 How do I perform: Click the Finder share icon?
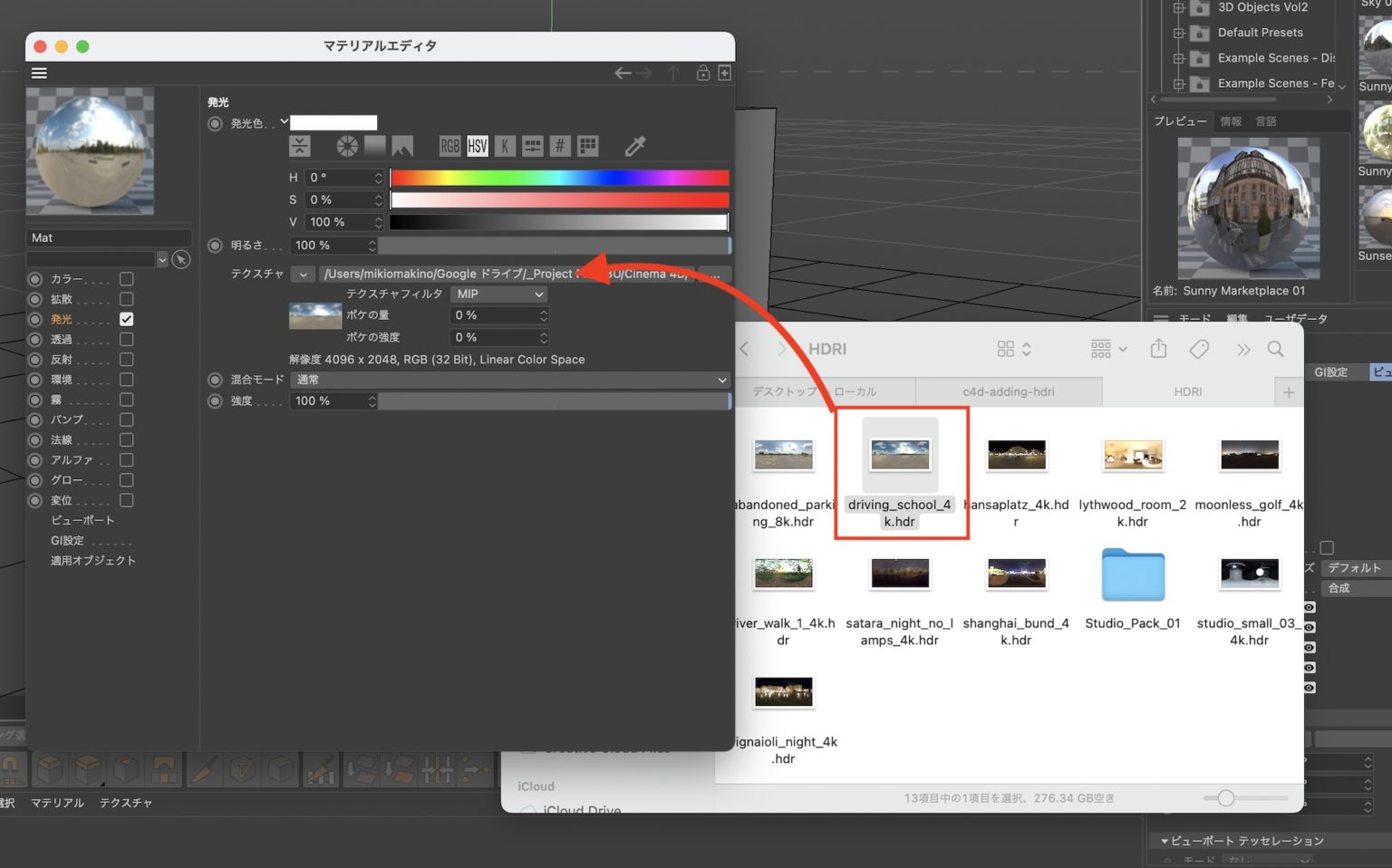[1158, 349]
